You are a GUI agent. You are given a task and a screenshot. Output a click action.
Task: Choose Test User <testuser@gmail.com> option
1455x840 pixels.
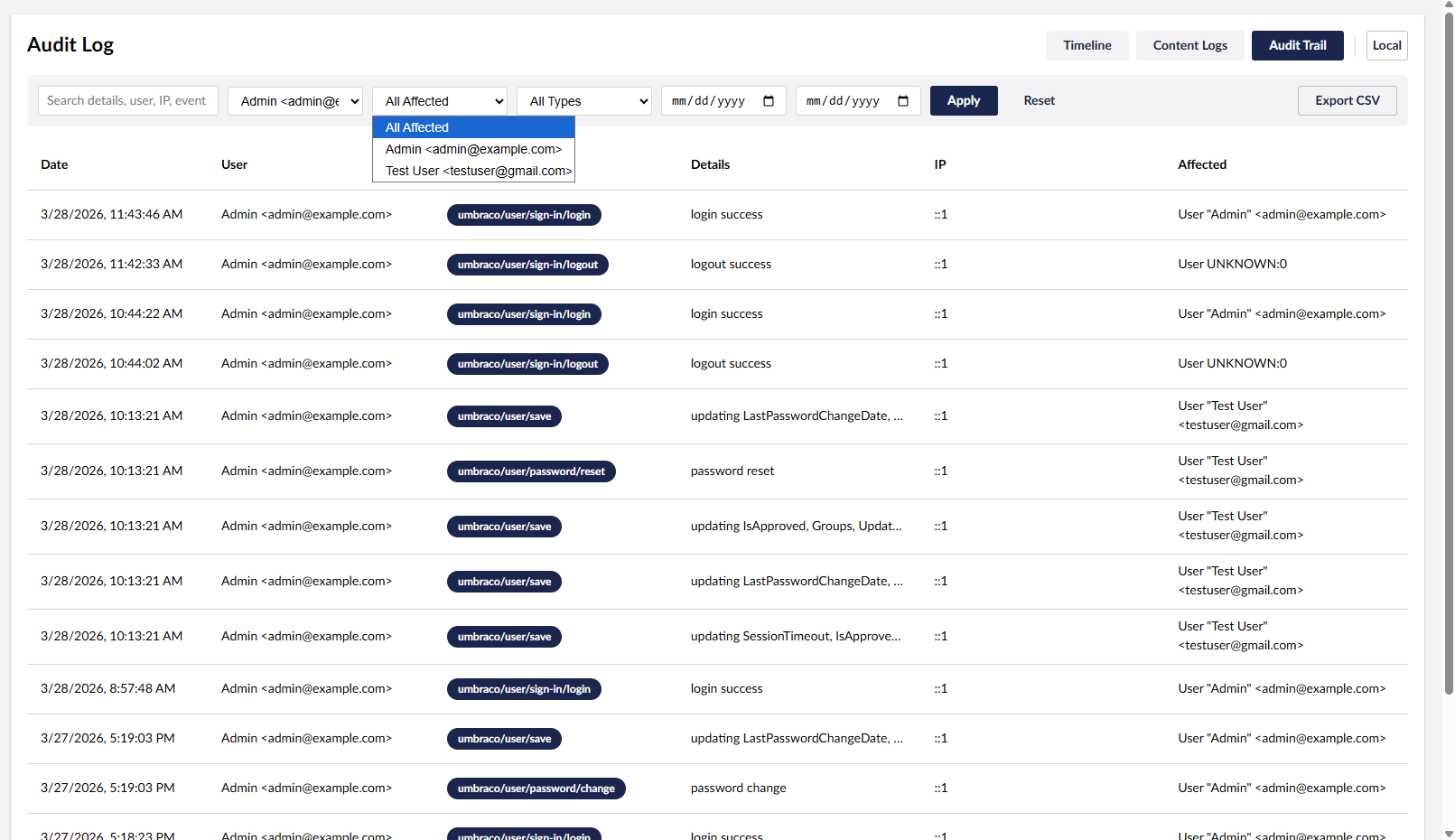(x=473, y=171)
